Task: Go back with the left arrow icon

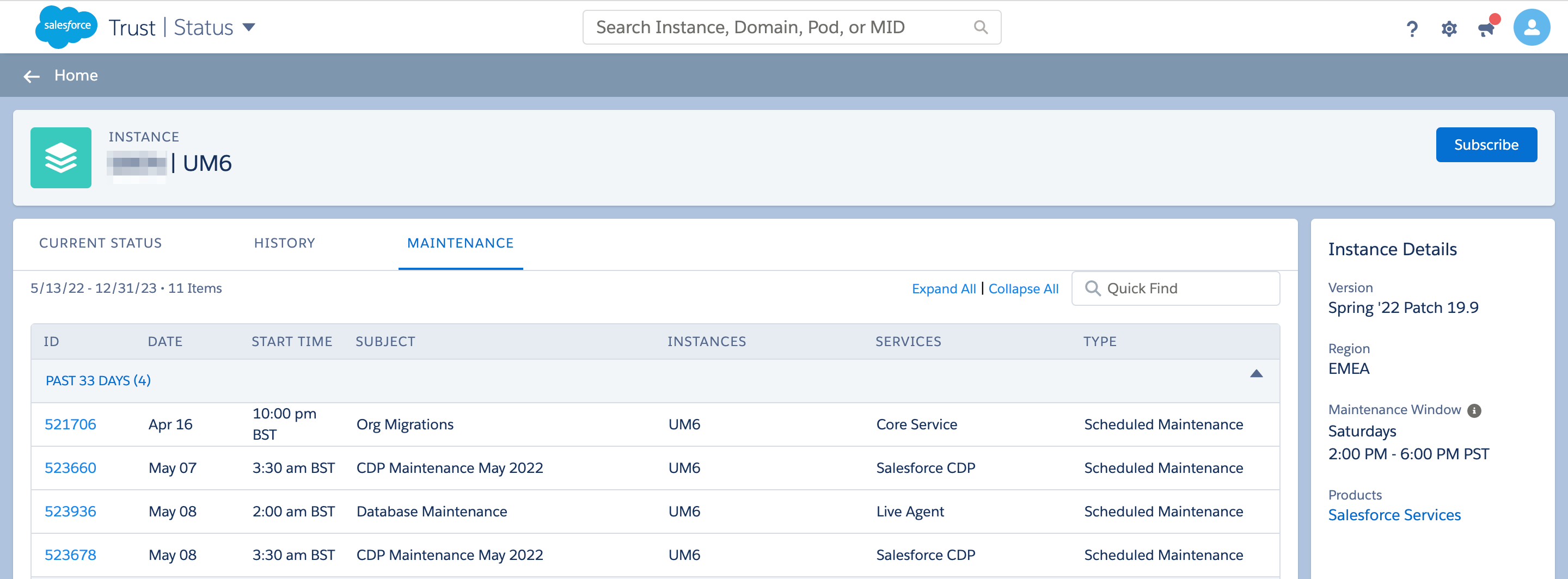Action: tap(32, 76)
